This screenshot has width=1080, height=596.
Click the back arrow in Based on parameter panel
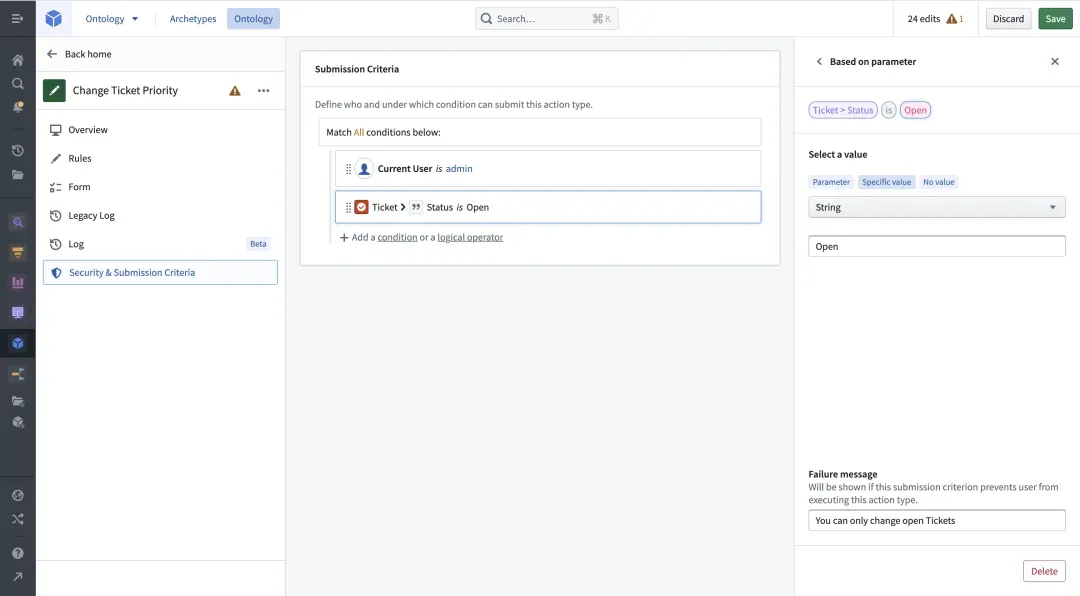point(819,62)
